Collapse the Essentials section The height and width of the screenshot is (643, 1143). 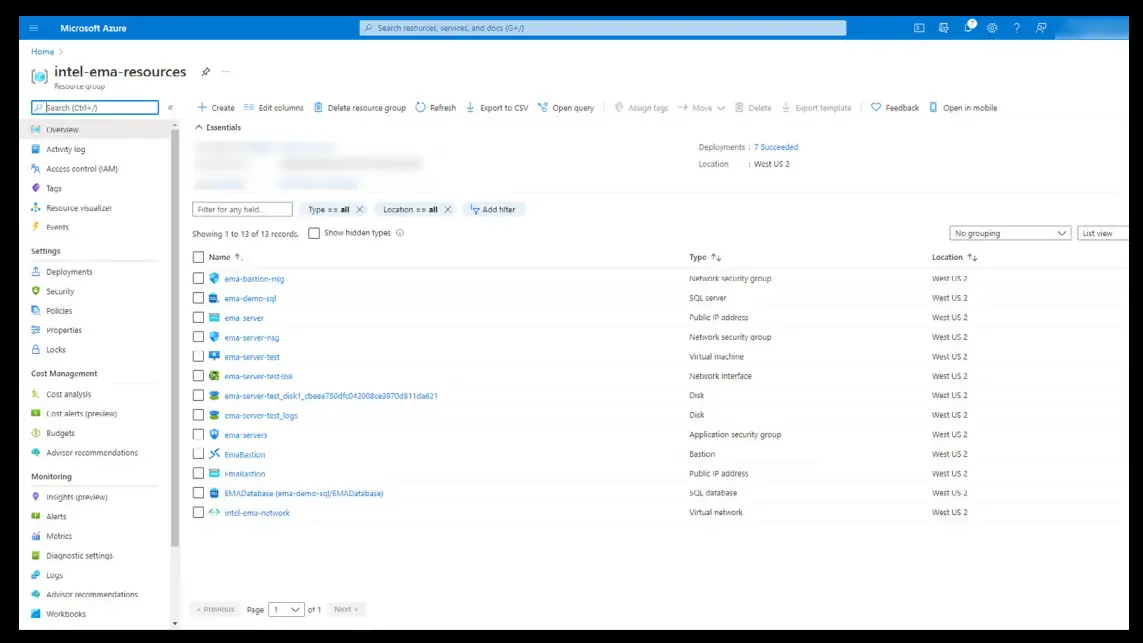click(x=217, y=128)
